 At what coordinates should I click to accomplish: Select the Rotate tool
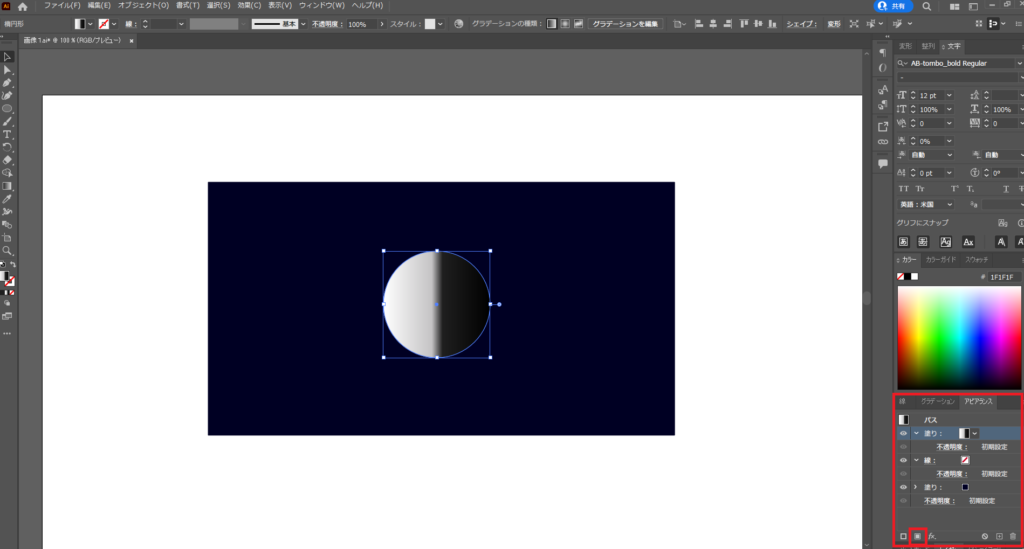(7, 148)
